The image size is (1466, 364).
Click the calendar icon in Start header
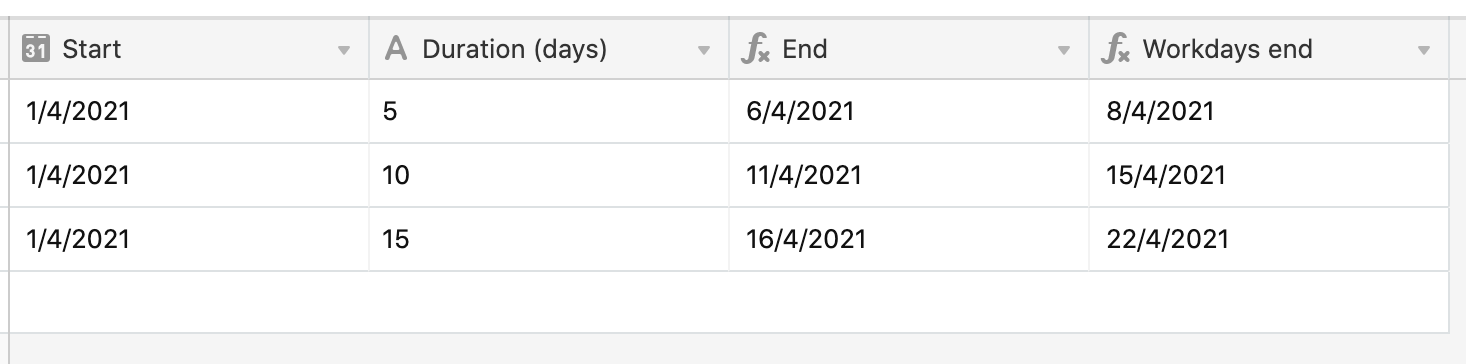coord(35,48)
